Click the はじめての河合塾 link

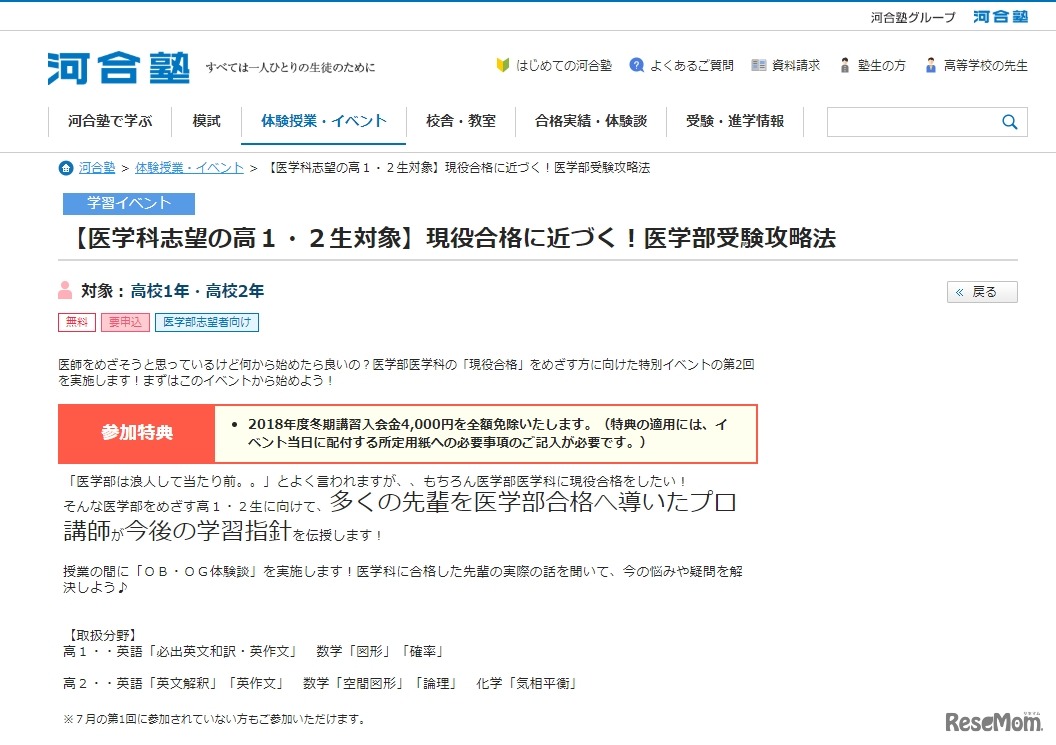coord(564,65)
